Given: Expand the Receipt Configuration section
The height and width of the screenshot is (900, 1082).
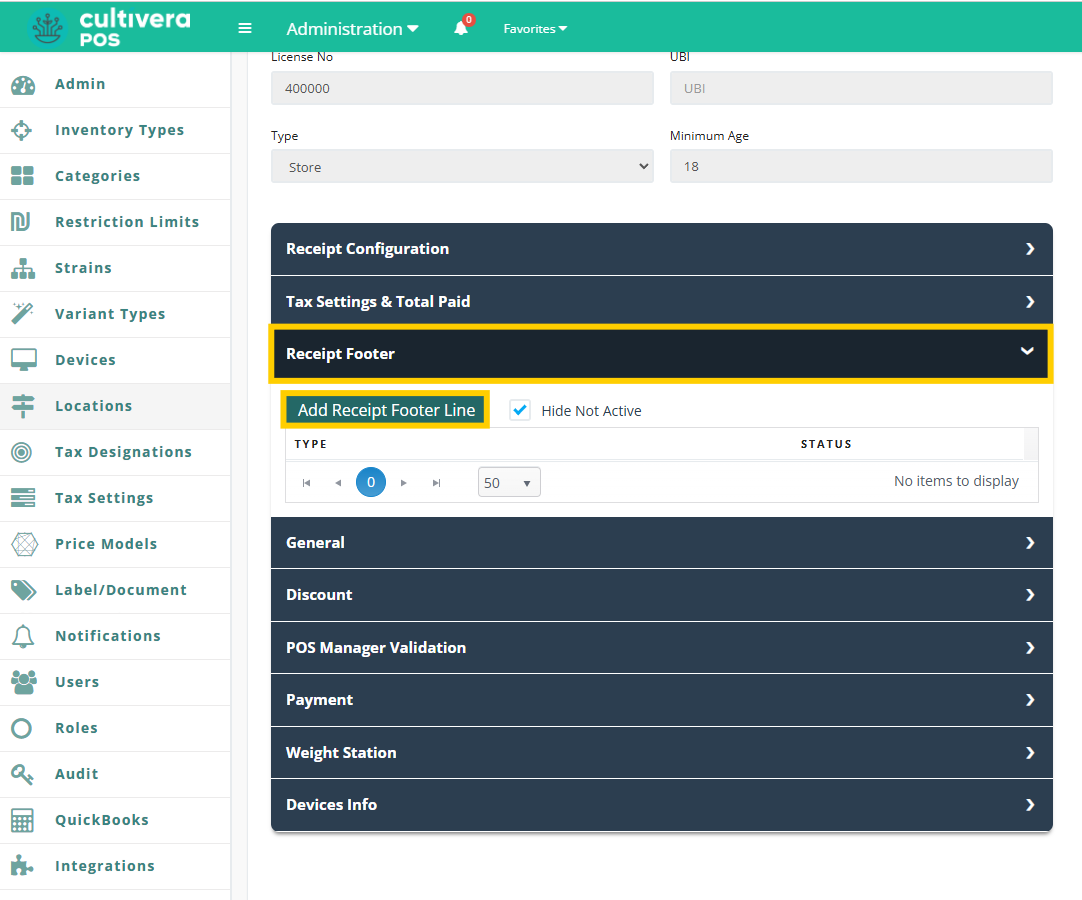Looking at the screenshot, I should tap(661, 249).
